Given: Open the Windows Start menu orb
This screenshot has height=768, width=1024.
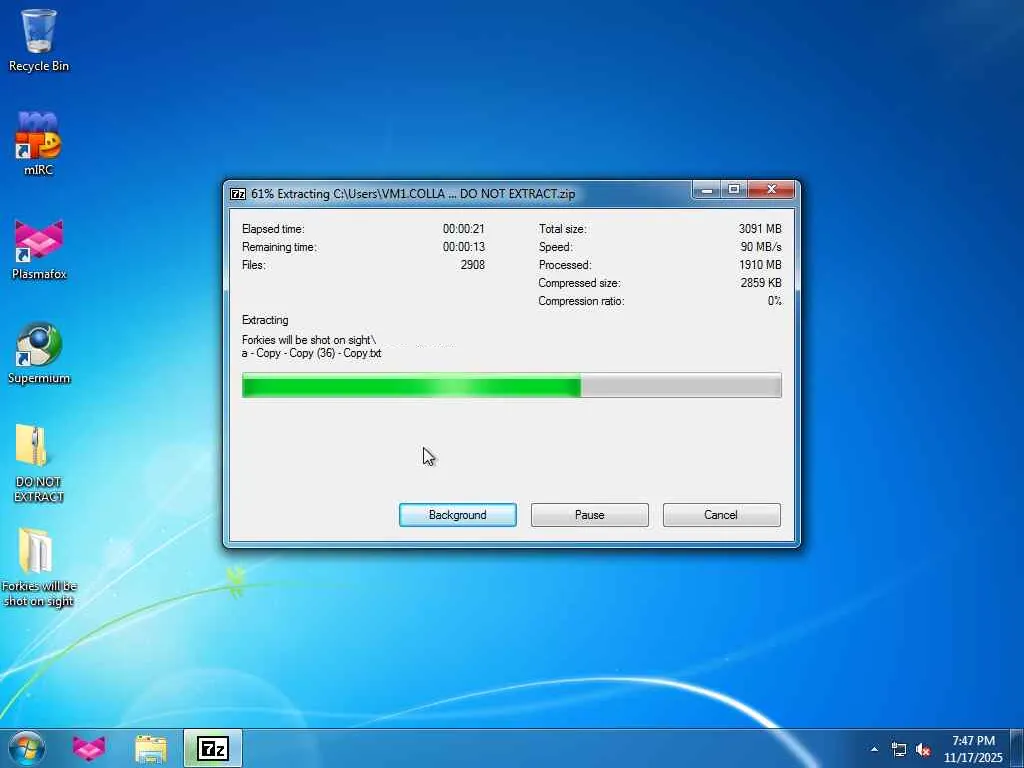Looking at the screenshot, I should [26, 748].
